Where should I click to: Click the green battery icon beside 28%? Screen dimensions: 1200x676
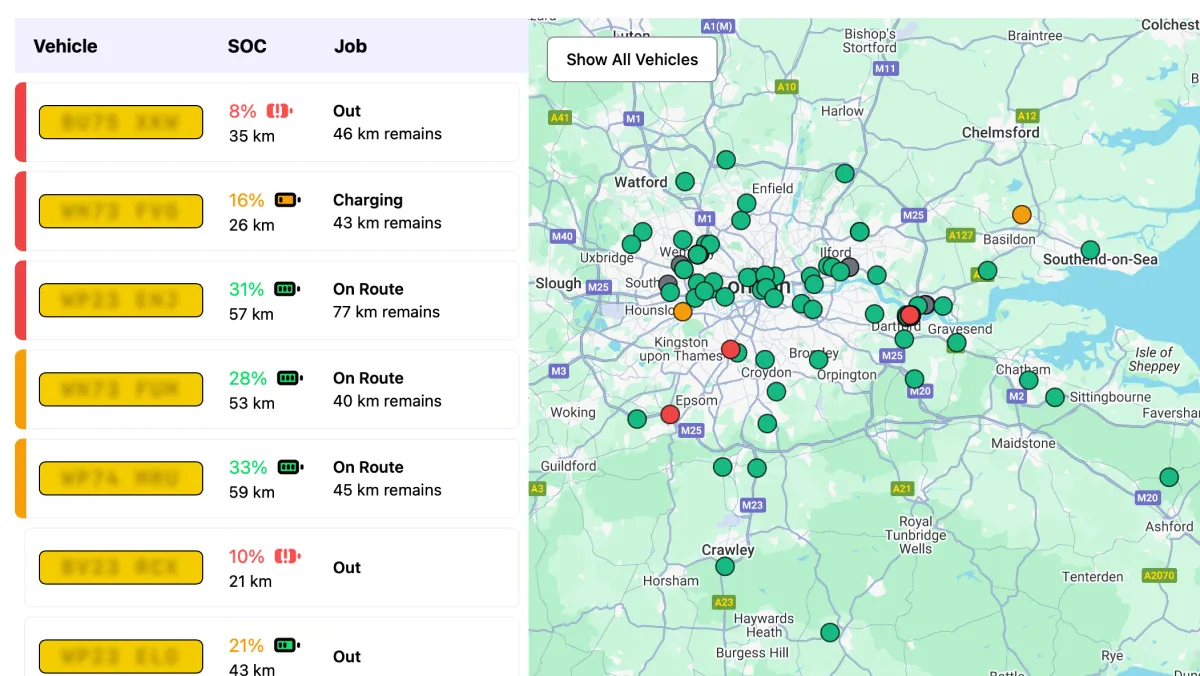point(289,378)
